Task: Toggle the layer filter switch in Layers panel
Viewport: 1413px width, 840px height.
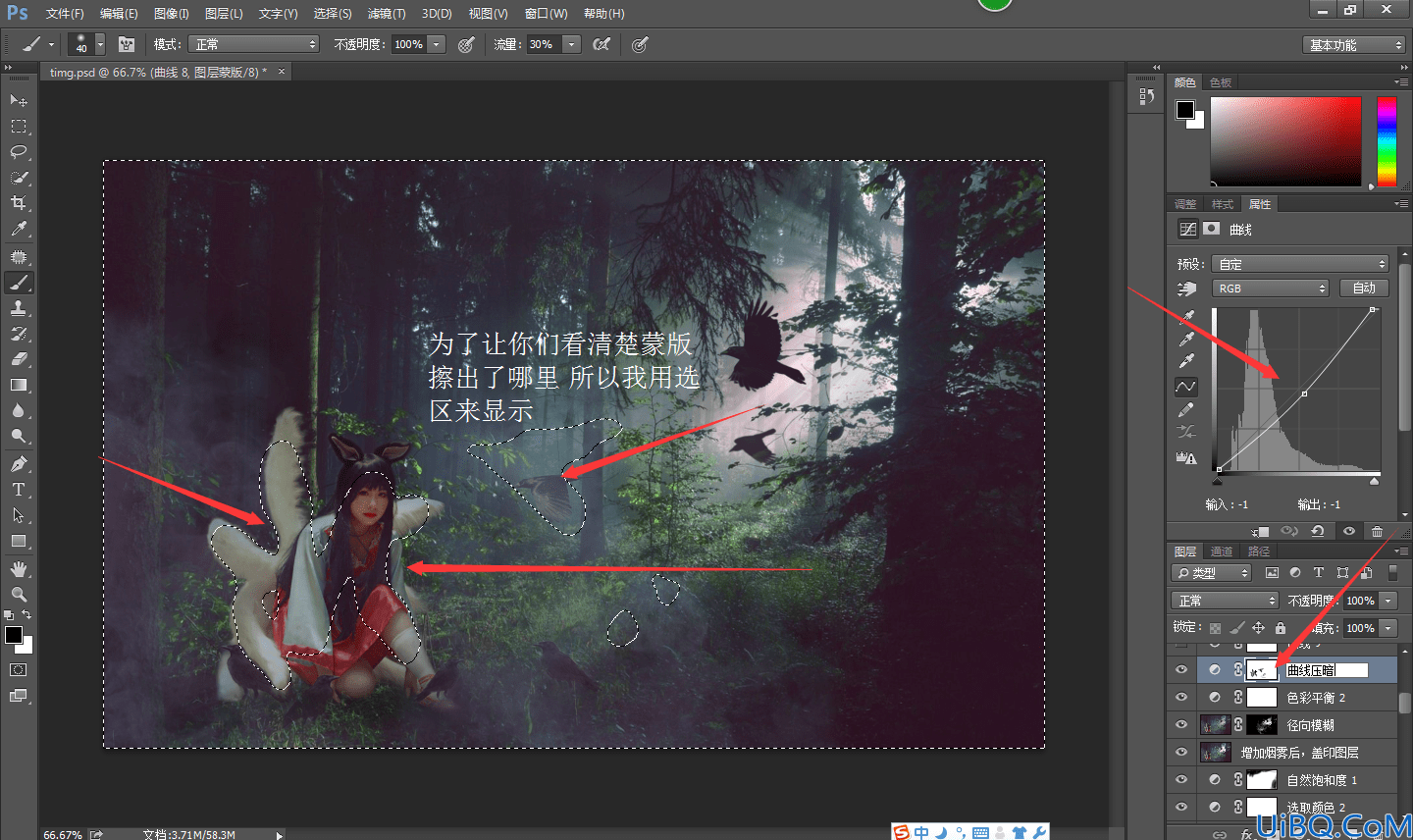Action: click(x=1391, y=573)
